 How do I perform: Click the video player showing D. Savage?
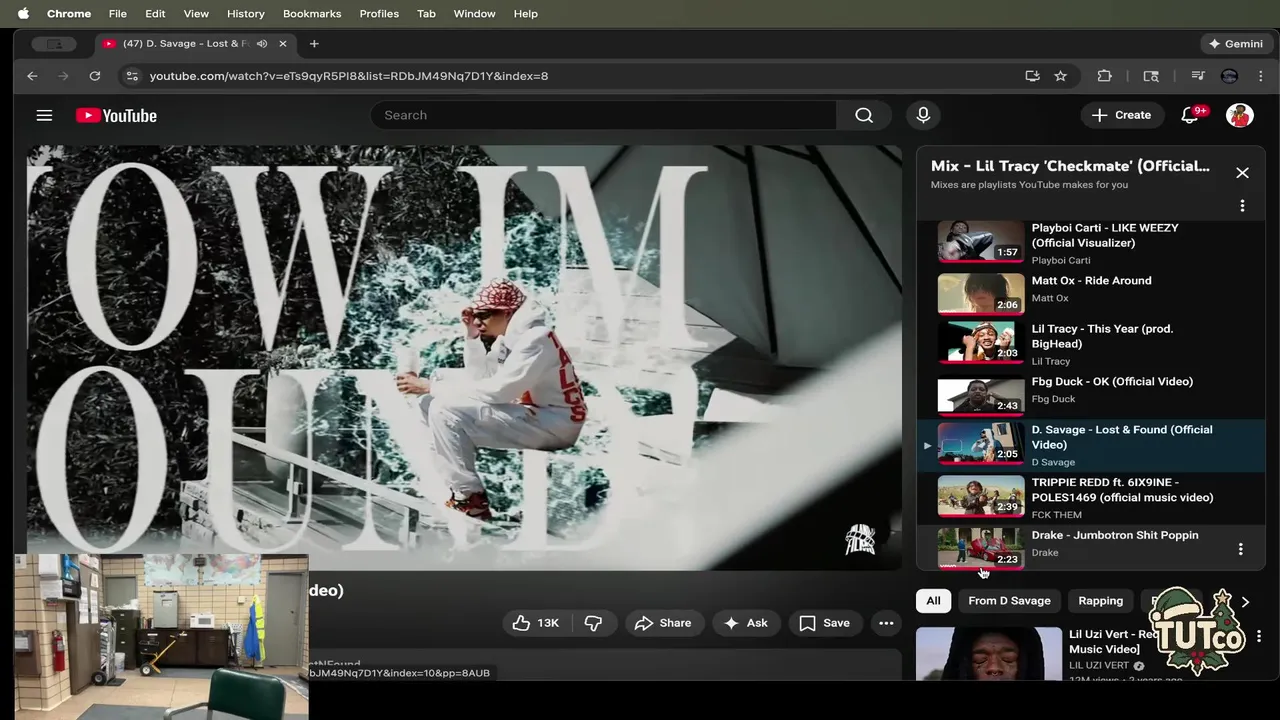tap(464, 357)
